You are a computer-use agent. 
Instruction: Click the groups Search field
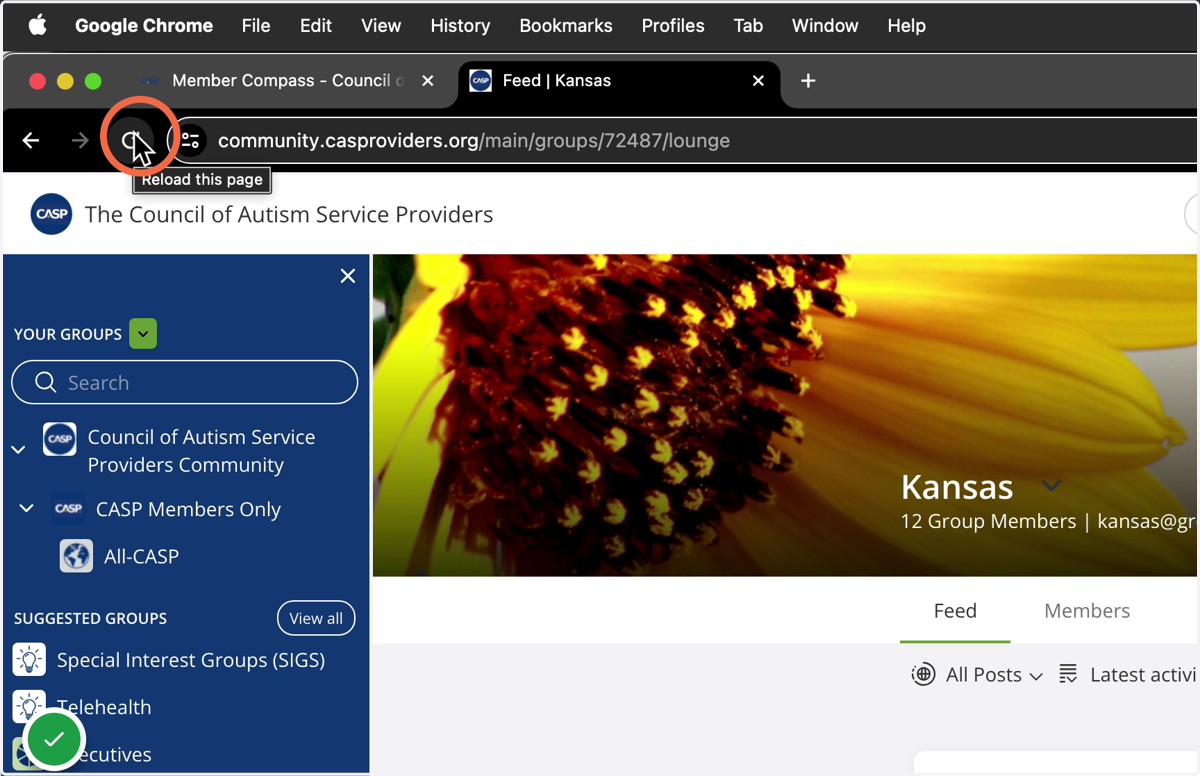tap(184, 383)
